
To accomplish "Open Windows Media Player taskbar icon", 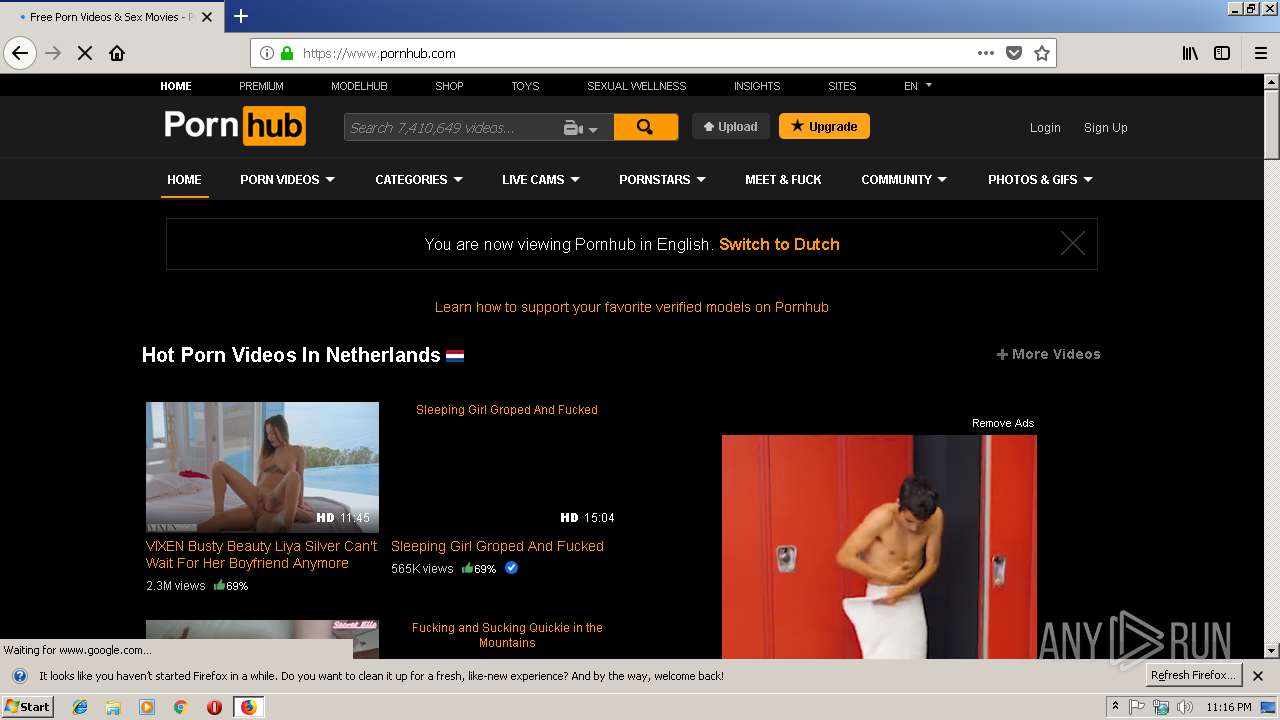I will pos(147,707).
